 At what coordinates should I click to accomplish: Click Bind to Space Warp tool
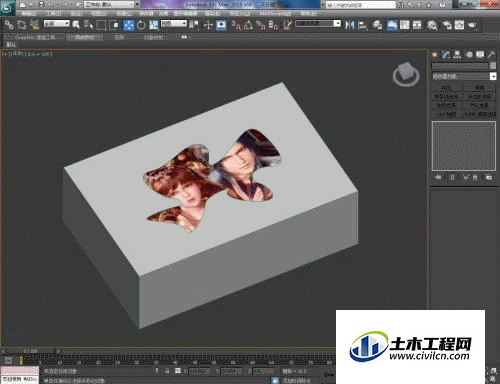click(34, 25)
